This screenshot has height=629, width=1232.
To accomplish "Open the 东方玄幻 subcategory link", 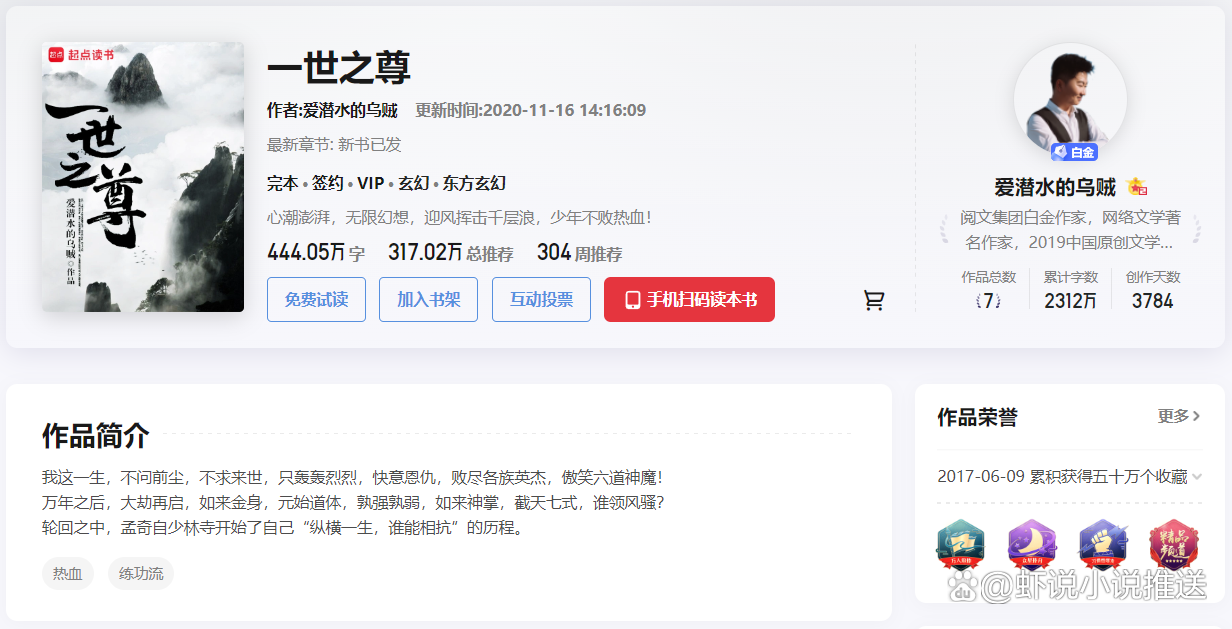I will coord(474,183).
